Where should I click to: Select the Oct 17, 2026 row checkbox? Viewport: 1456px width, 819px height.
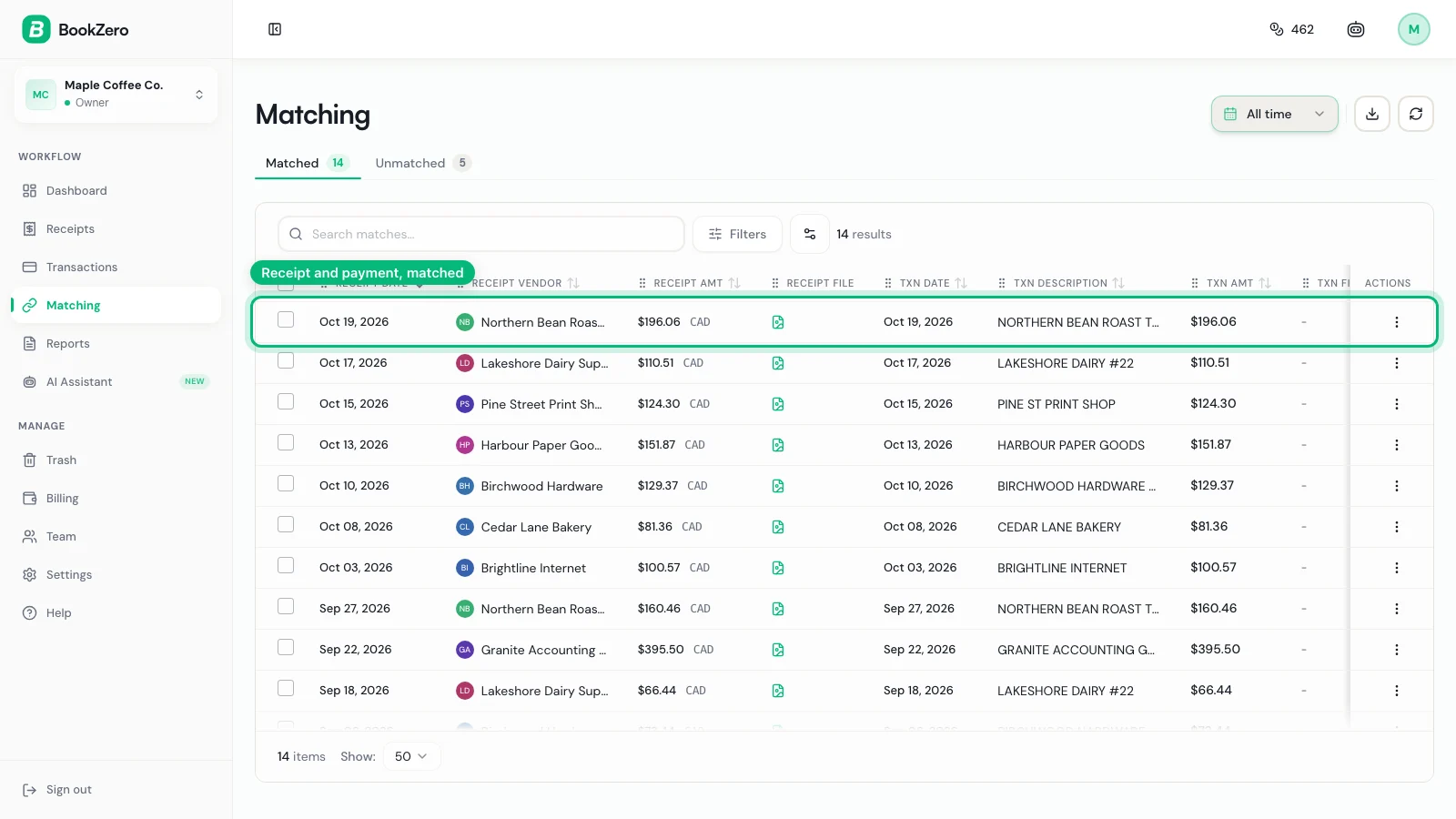(x=286, y=360)
